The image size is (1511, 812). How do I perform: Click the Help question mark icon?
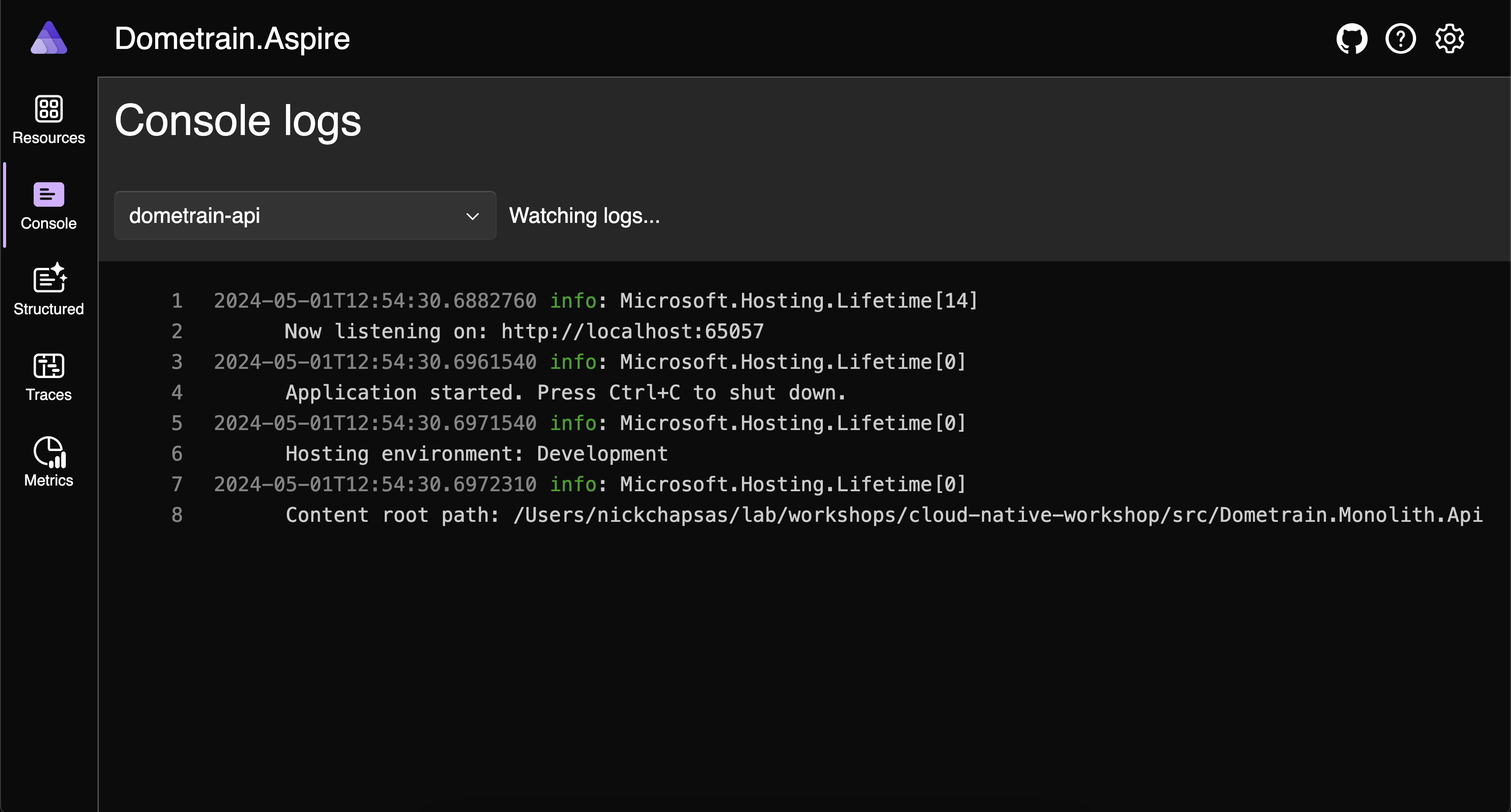pyautogui.click(x=1400, y=39)
